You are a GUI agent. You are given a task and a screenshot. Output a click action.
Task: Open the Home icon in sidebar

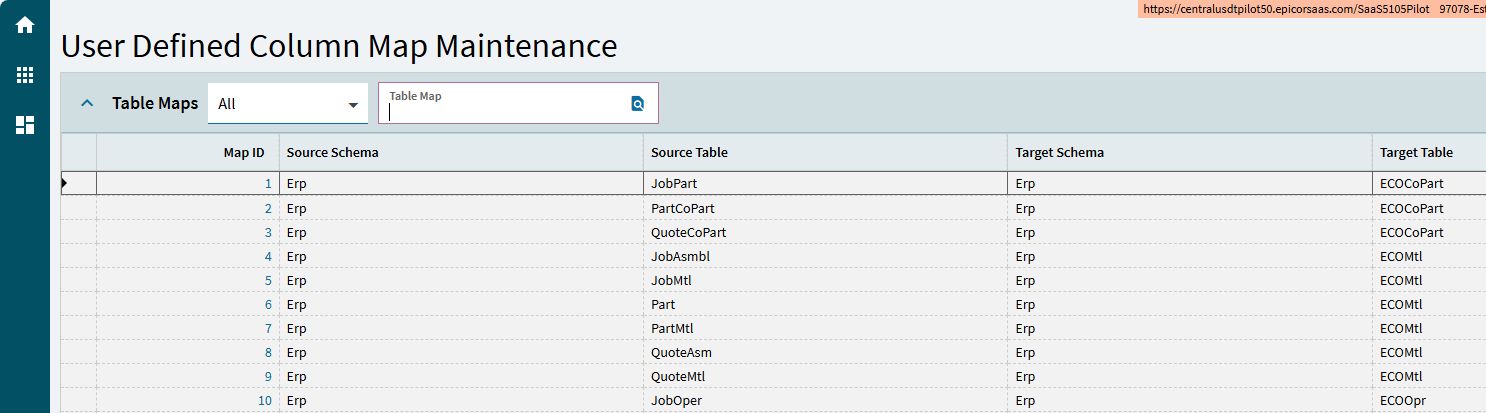coord(25,25)
